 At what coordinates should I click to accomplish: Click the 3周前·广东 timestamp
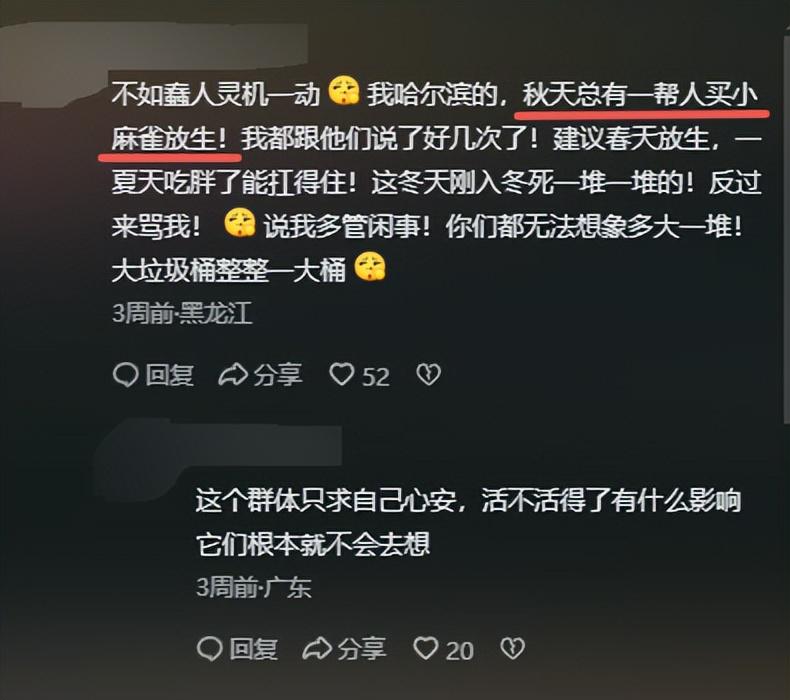(253, 587)
